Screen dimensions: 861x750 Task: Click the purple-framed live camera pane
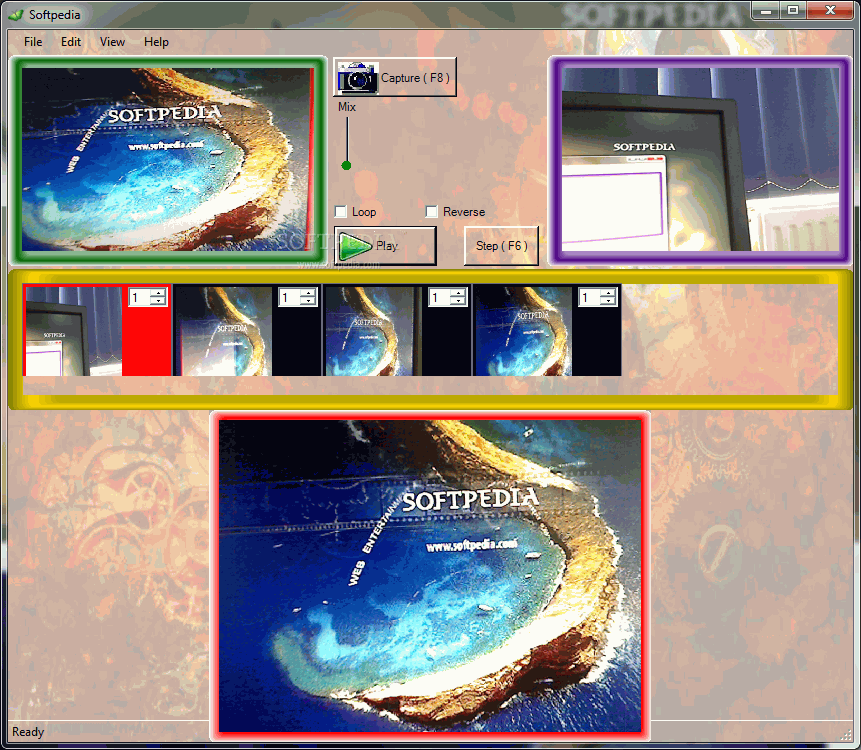coord(700,160)
